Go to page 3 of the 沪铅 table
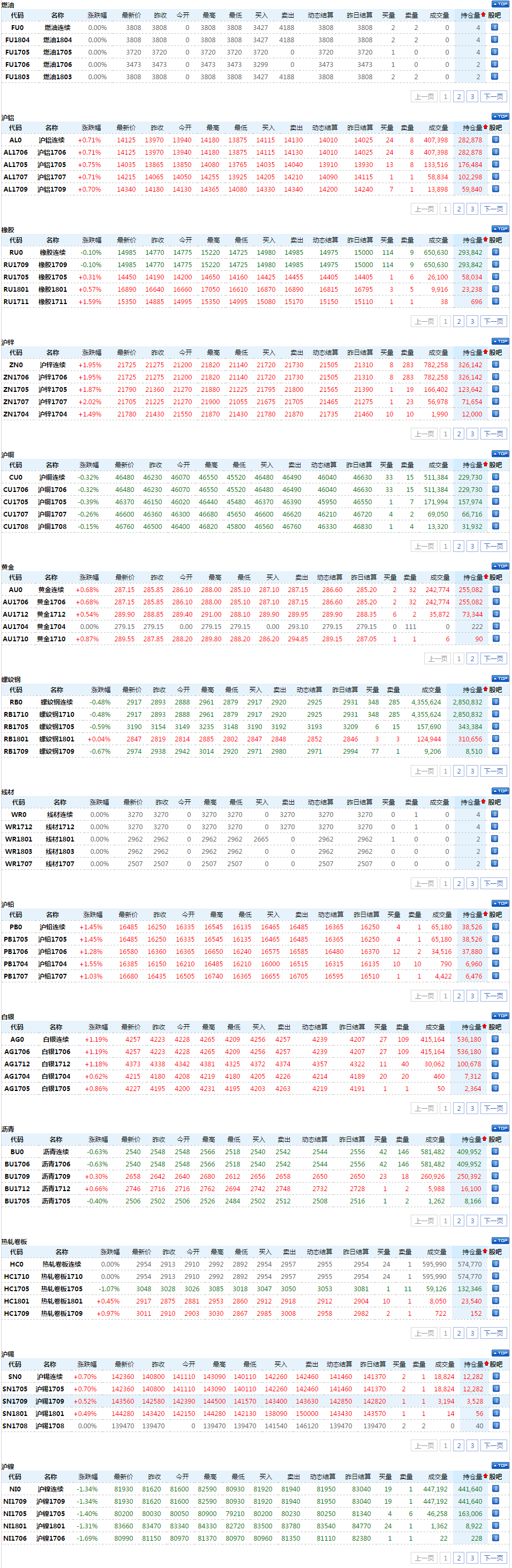This screenshot has height=1568, width=512. pyautogui.click(x=472, y=996)
